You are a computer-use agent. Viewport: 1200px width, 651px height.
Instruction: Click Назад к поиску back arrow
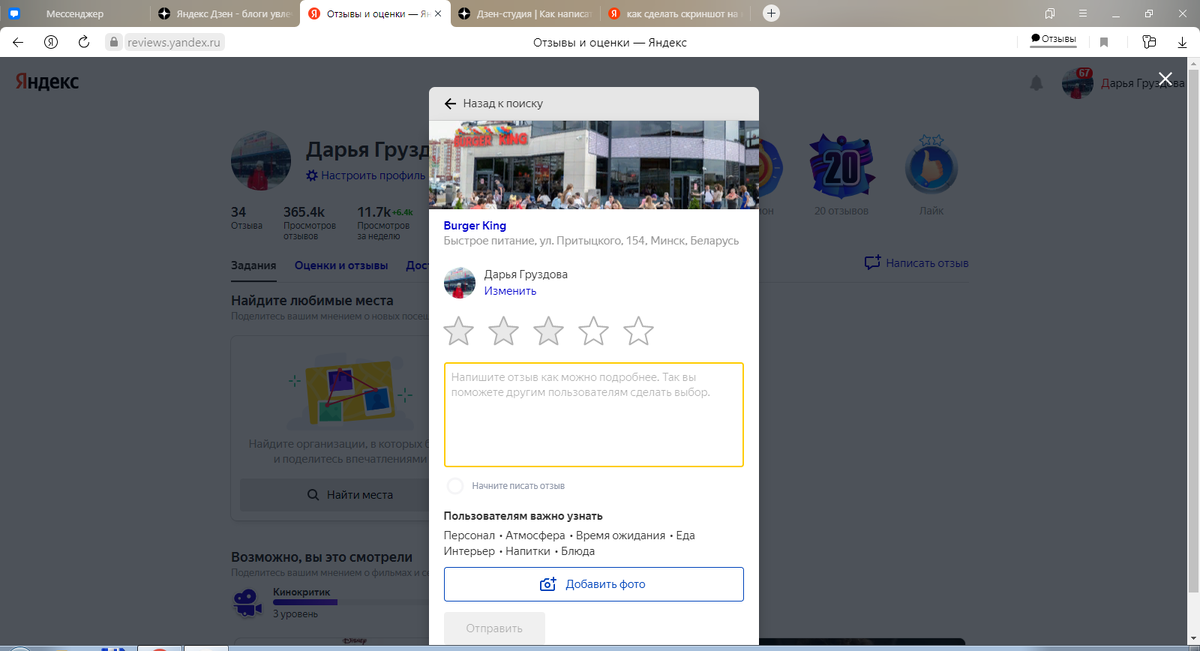coord(450,103)
